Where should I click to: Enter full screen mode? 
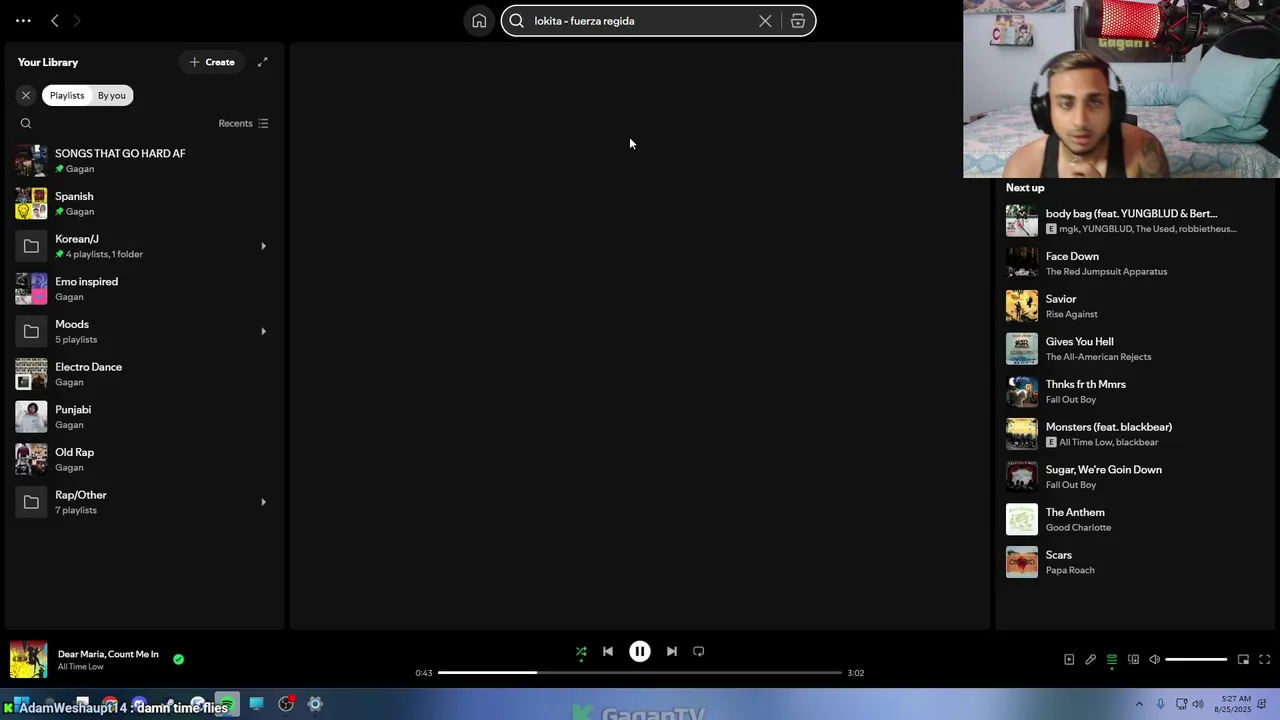tap(1264, 659)
